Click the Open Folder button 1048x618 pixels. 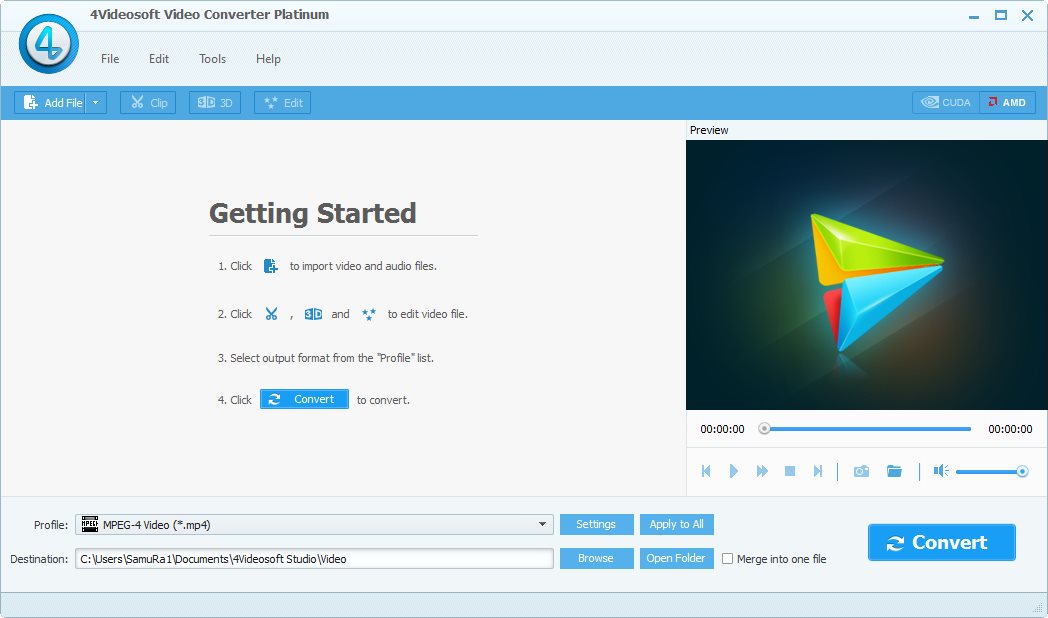coord(676,559)
